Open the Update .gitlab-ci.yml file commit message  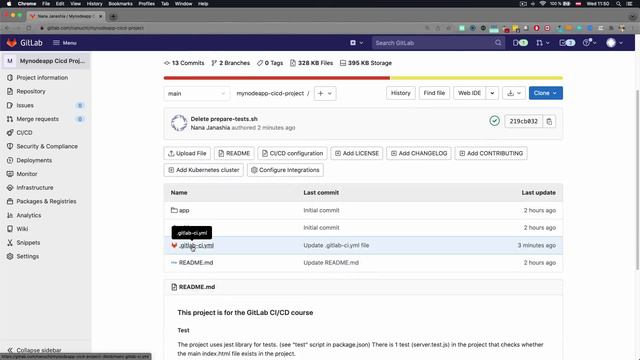(x=336, y=245)
